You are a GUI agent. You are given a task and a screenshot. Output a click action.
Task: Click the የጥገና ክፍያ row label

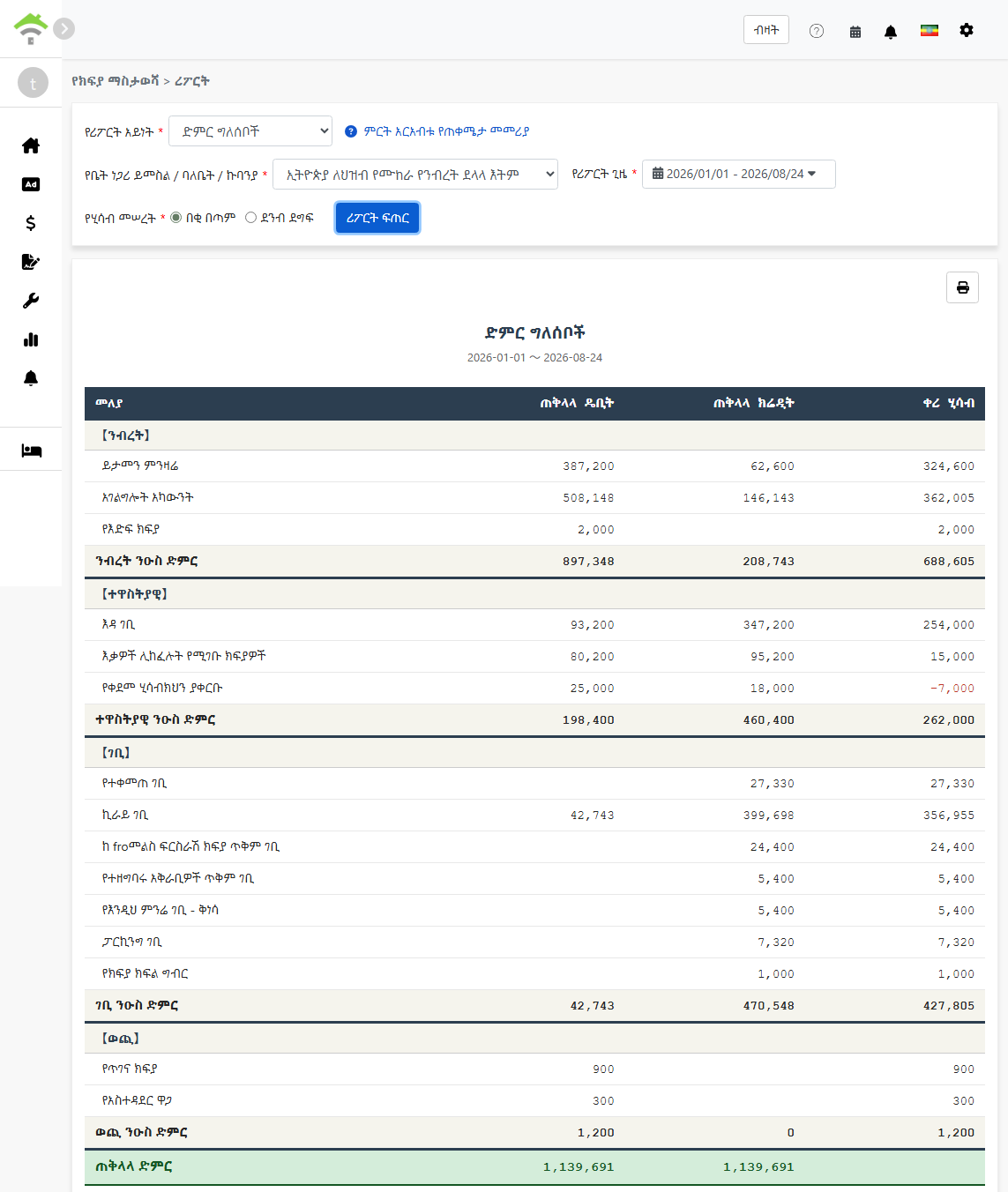[130, 1069]
